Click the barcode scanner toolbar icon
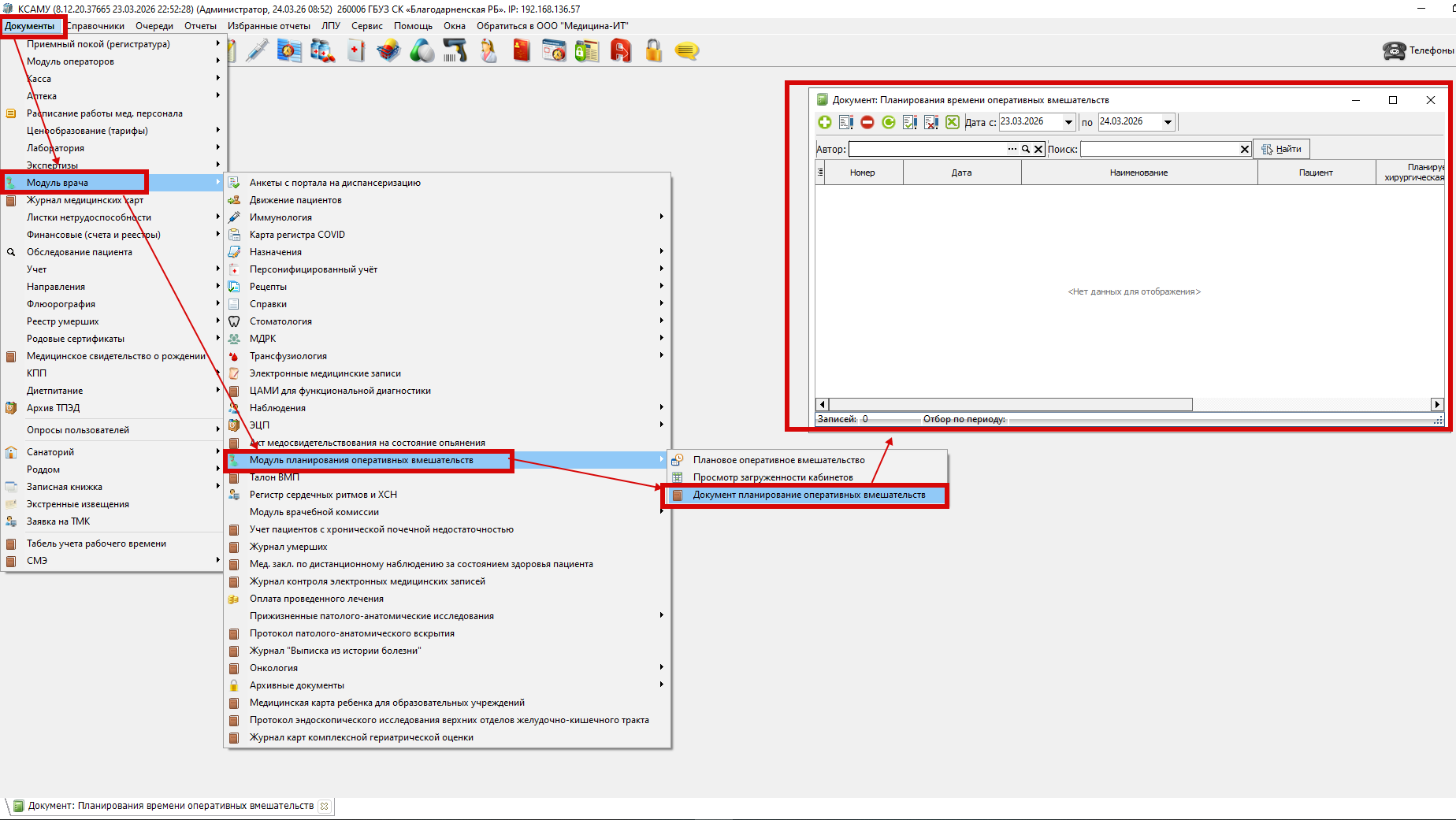The image size is (1456, 820). click(455, 51)
